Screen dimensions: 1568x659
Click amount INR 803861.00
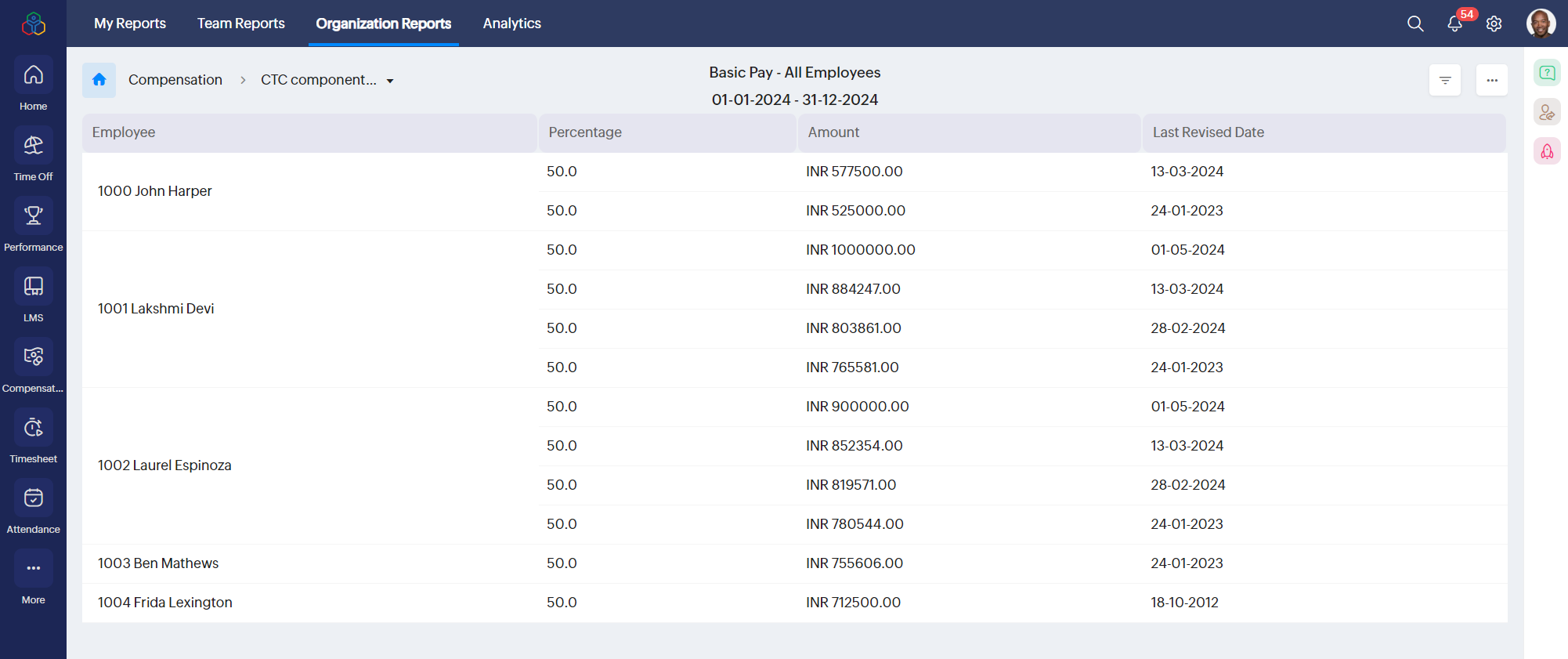[x=854, y=328]
